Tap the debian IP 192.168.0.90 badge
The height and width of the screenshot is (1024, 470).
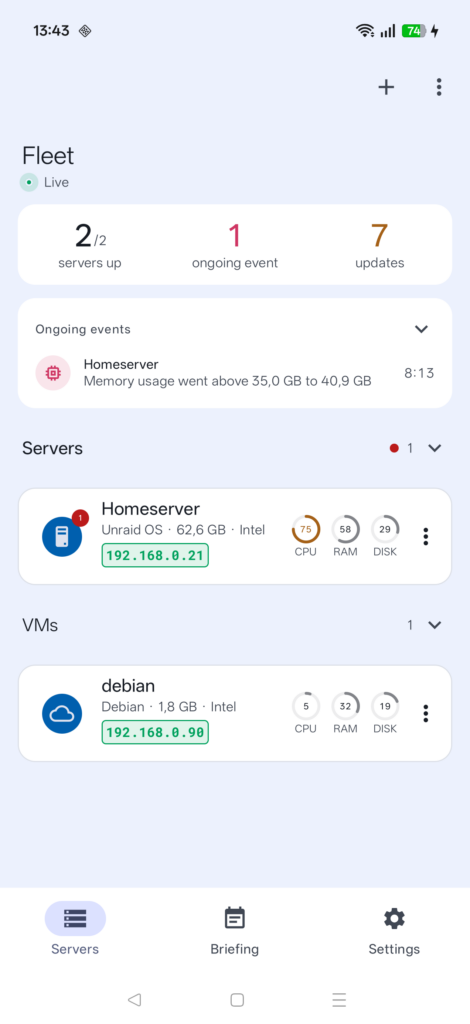(155, 733)
